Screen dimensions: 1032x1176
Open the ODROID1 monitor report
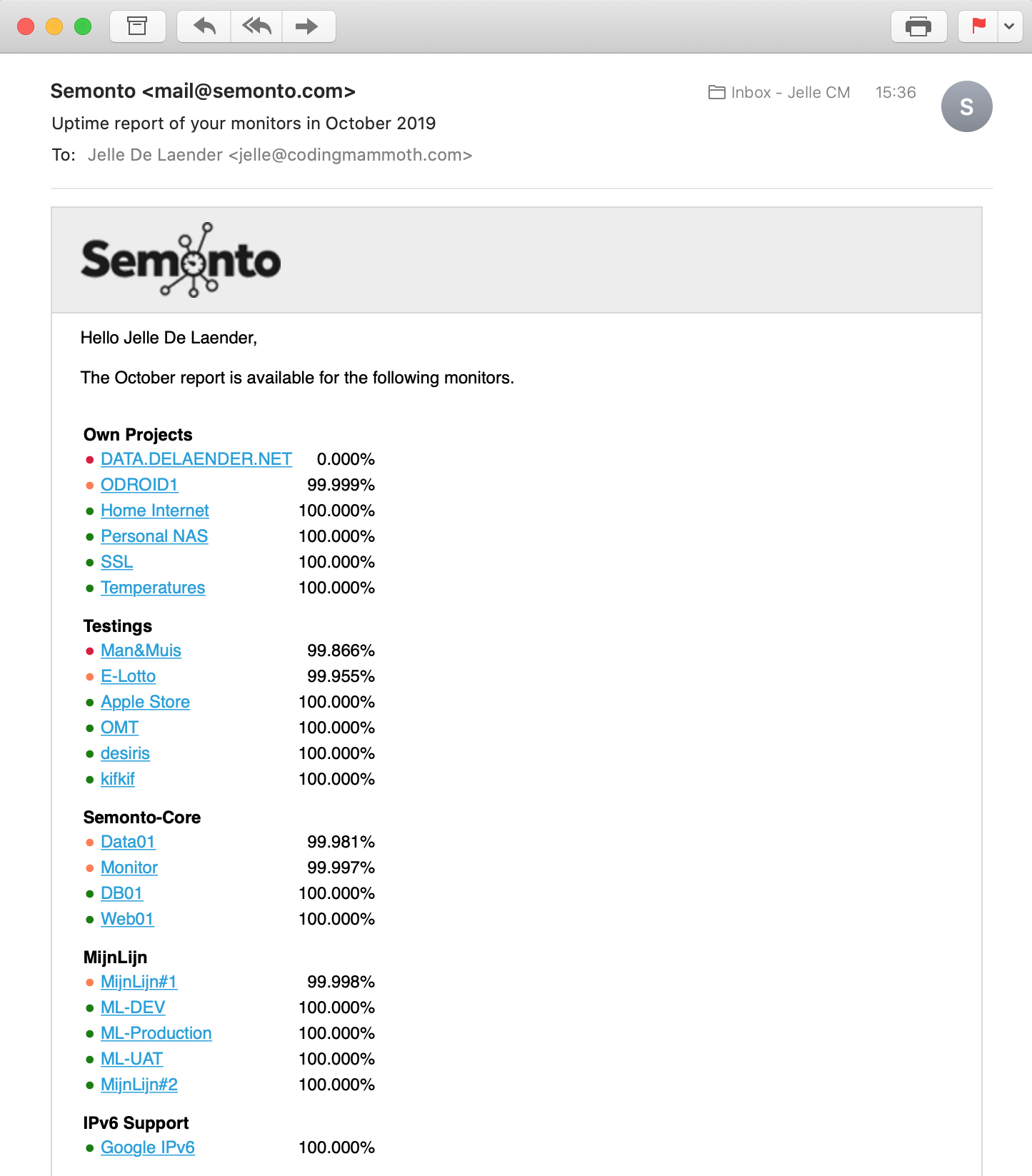tap(139, 485)
